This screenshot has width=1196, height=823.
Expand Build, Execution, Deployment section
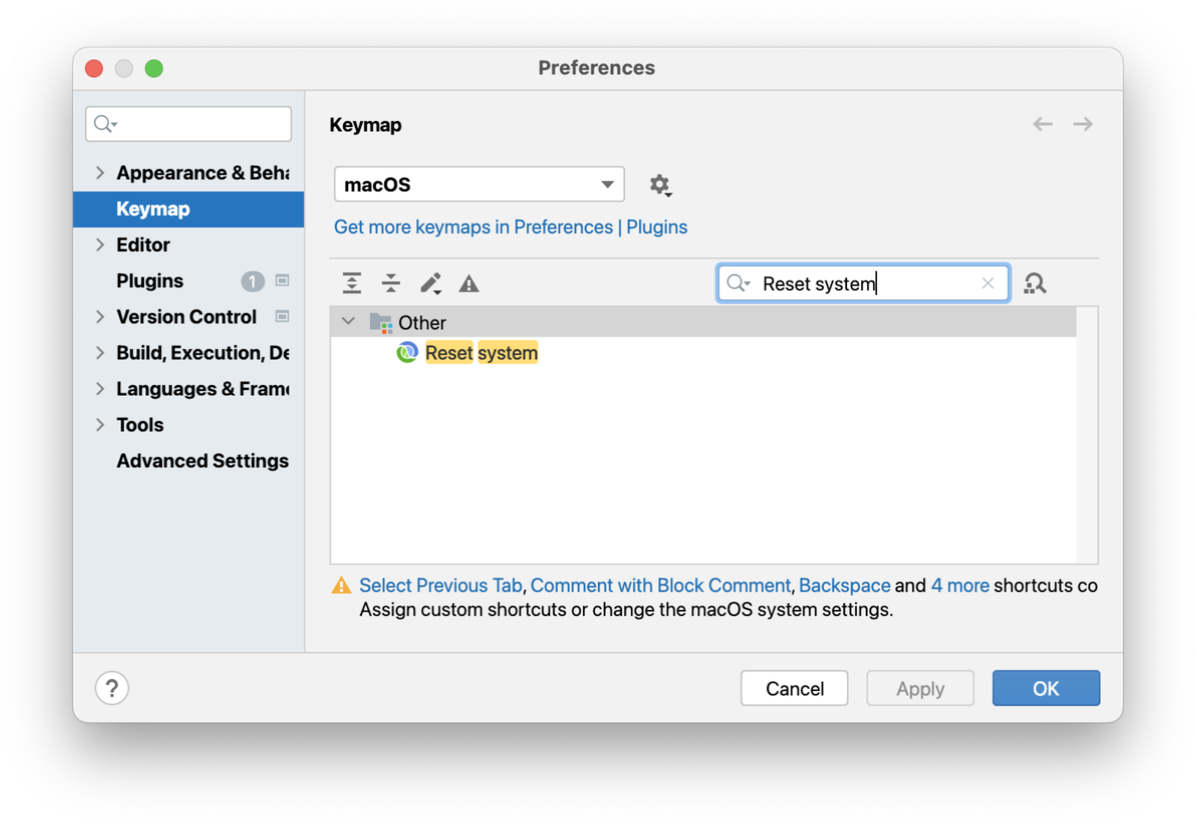(100, 352)
